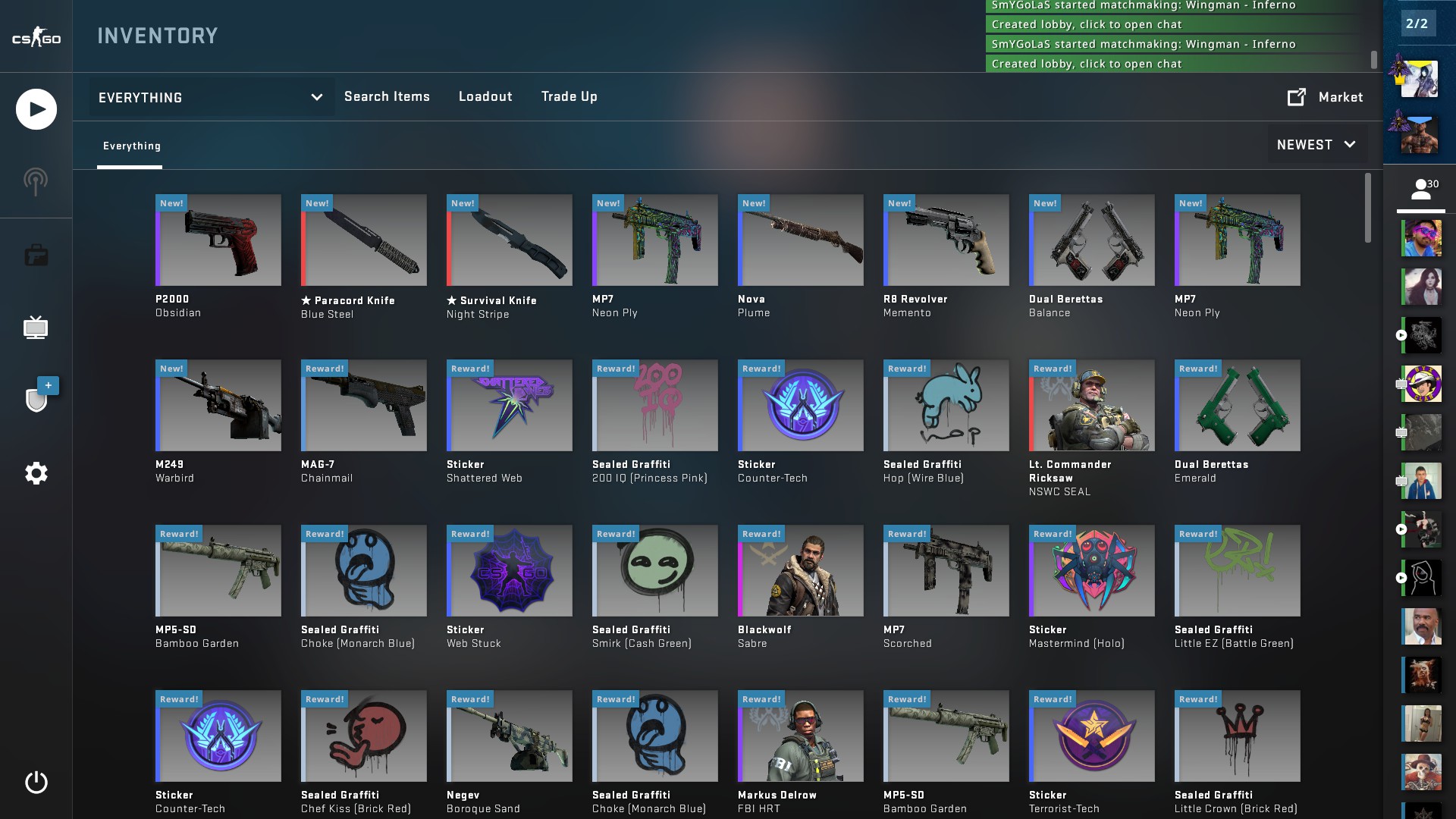
Task: Select the Dual Berettas Emerald item
Action: click(x=1237, y=406)
